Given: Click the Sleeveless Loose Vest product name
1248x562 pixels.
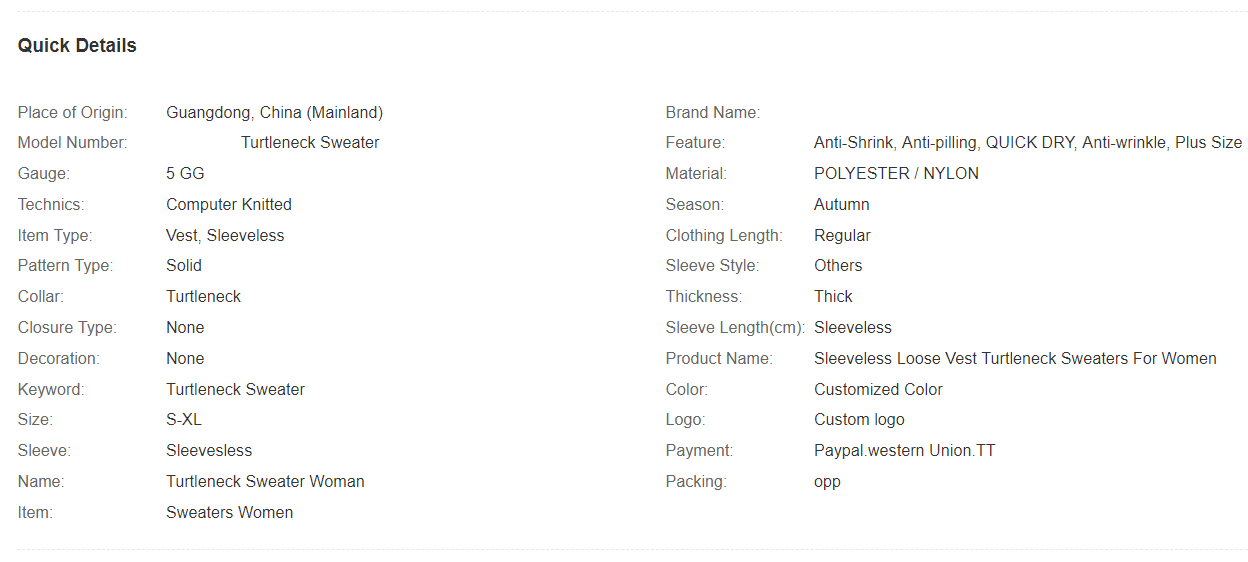Looking at the screenshot, I should point(1015,359).
